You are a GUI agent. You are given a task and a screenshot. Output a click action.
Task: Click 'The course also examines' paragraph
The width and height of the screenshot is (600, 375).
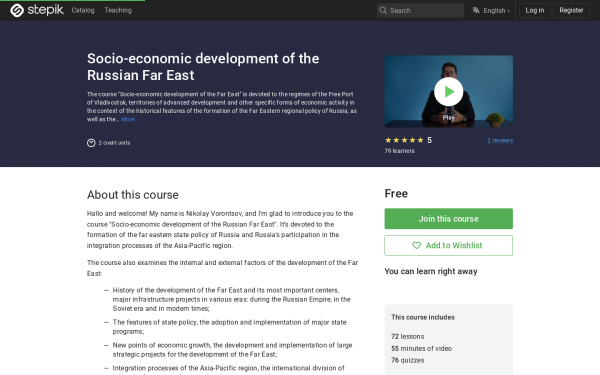[x=222, y=268]
